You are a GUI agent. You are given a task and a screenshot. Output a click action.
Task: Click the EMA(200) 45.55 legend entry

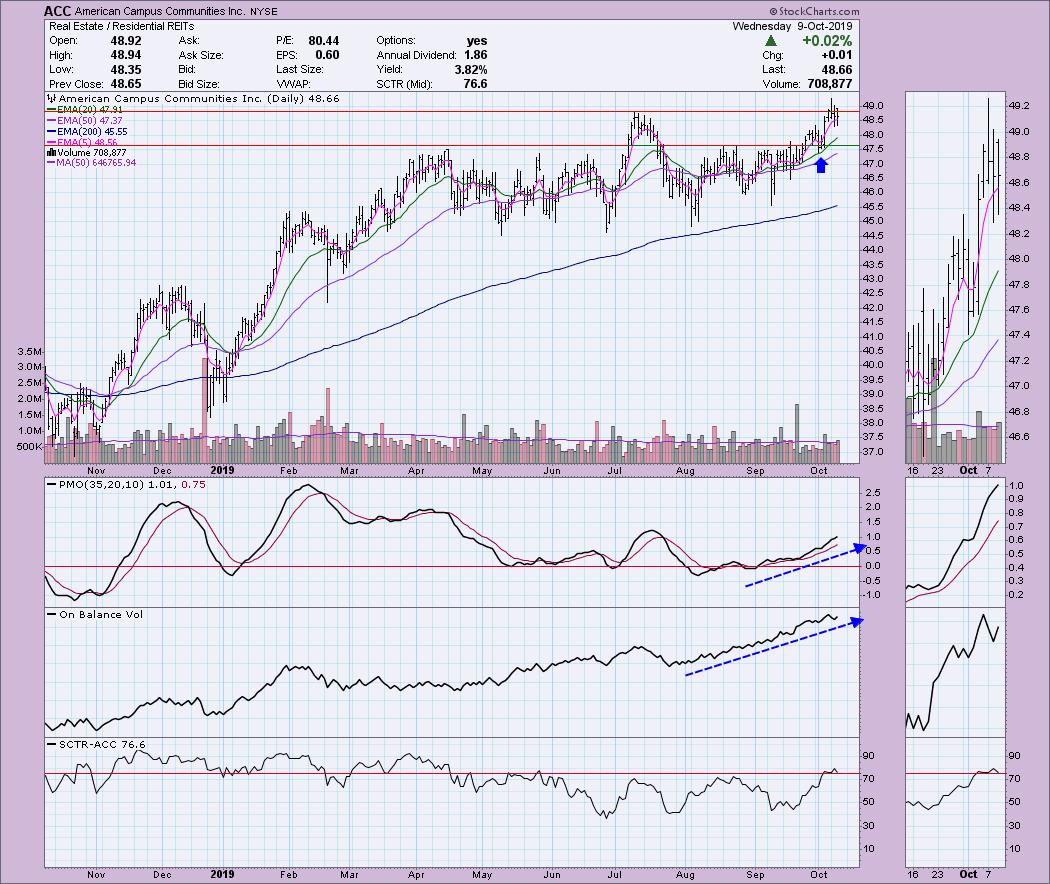click(87, 132)
